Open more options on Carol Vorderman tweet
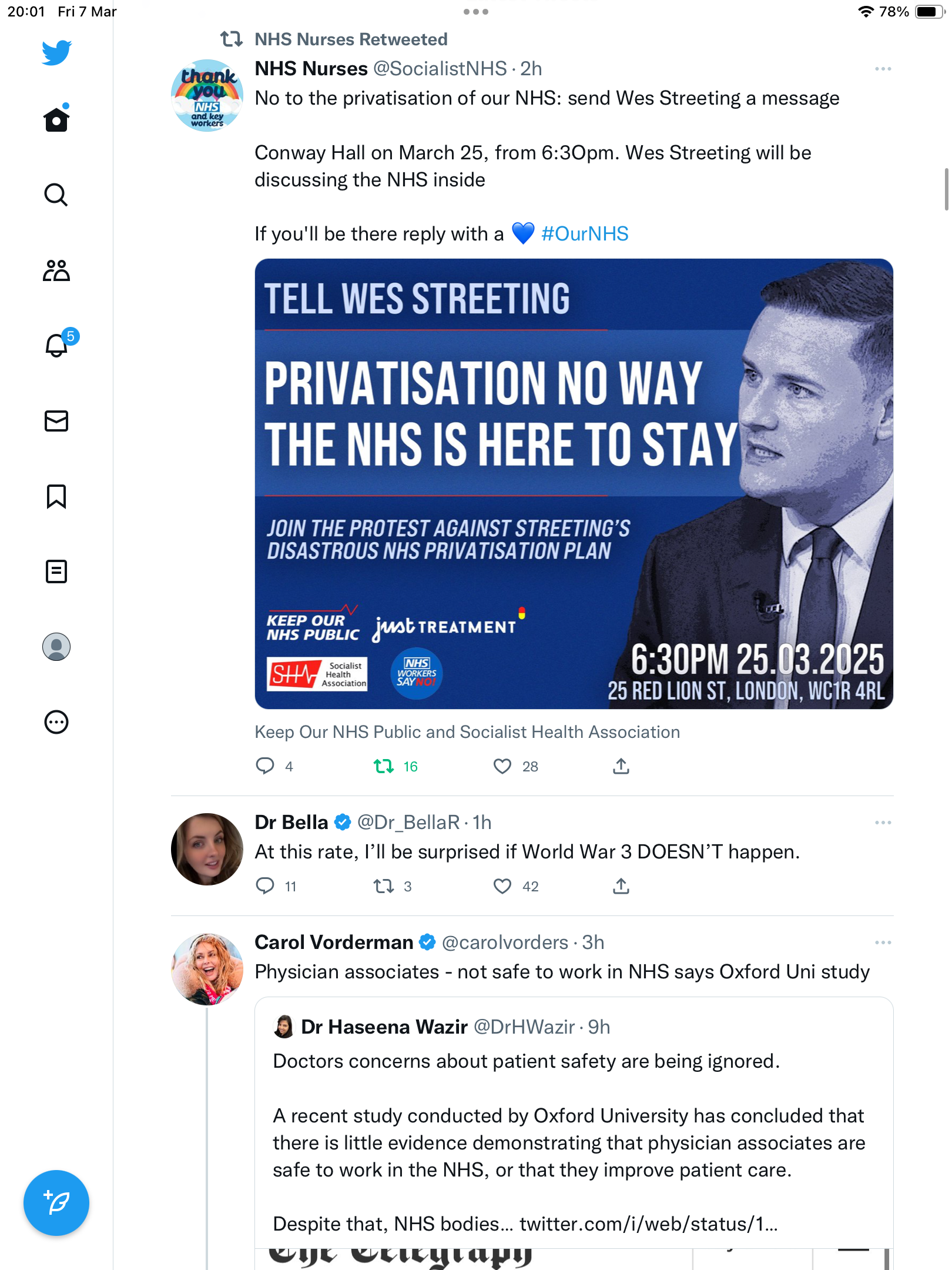This screenshot has height=1270, width=952. tap(883, 943)
